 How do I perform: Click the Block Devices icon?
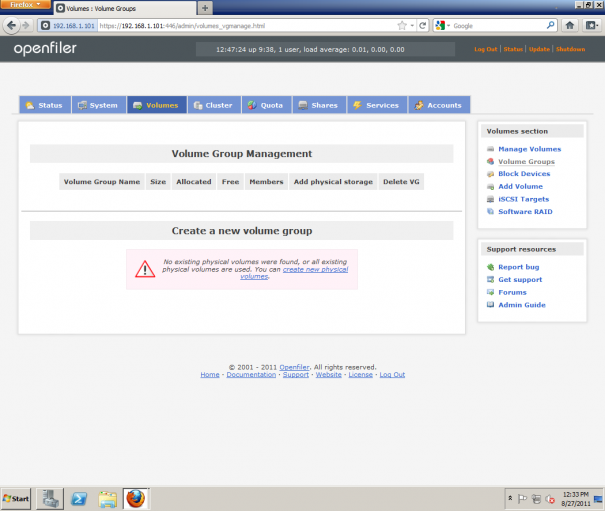[490, 174]
